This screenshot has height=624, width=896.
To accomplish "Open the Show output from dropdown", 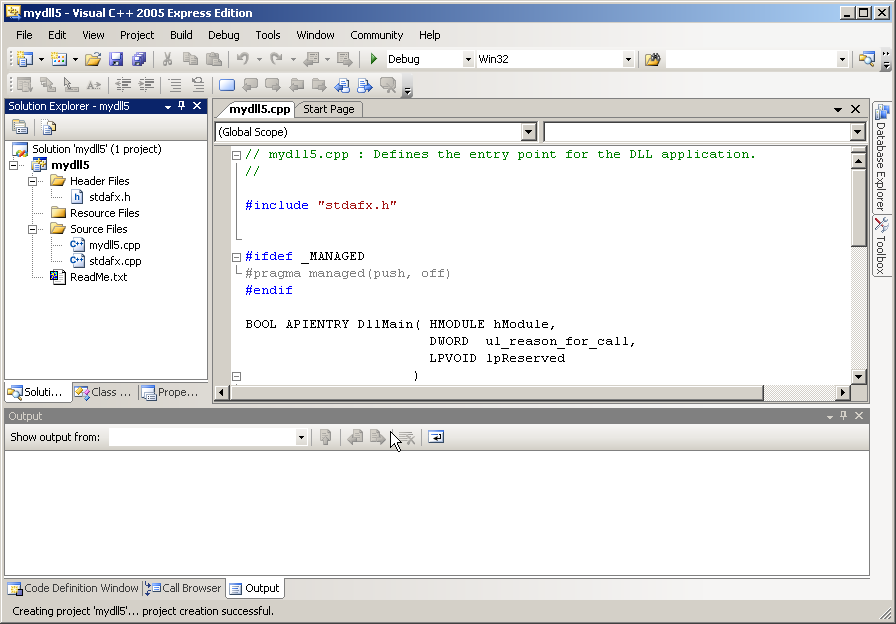I will (x=301, y=438).
